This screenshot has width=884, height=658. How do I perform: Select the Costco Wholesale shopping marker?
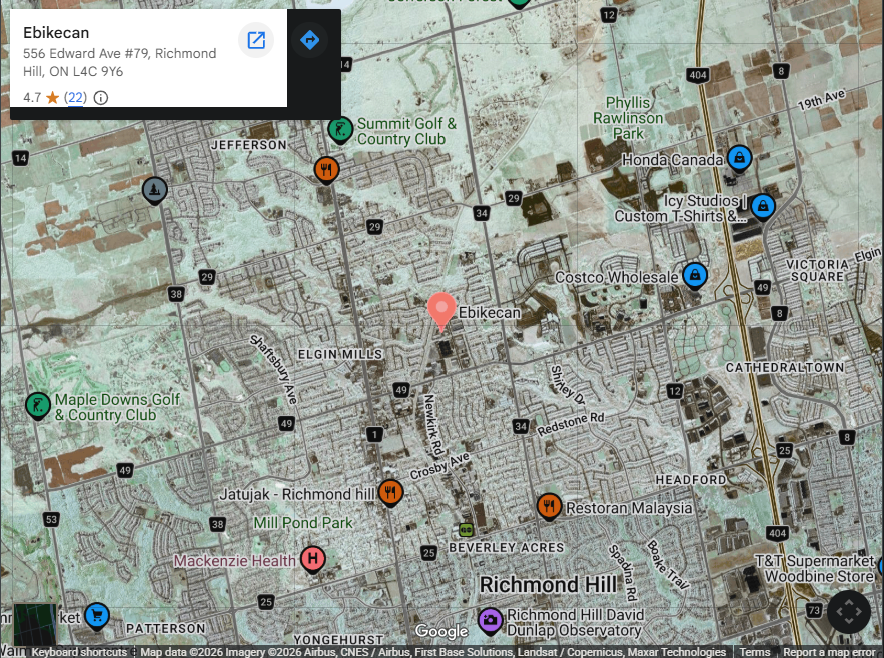click(694, 275)
